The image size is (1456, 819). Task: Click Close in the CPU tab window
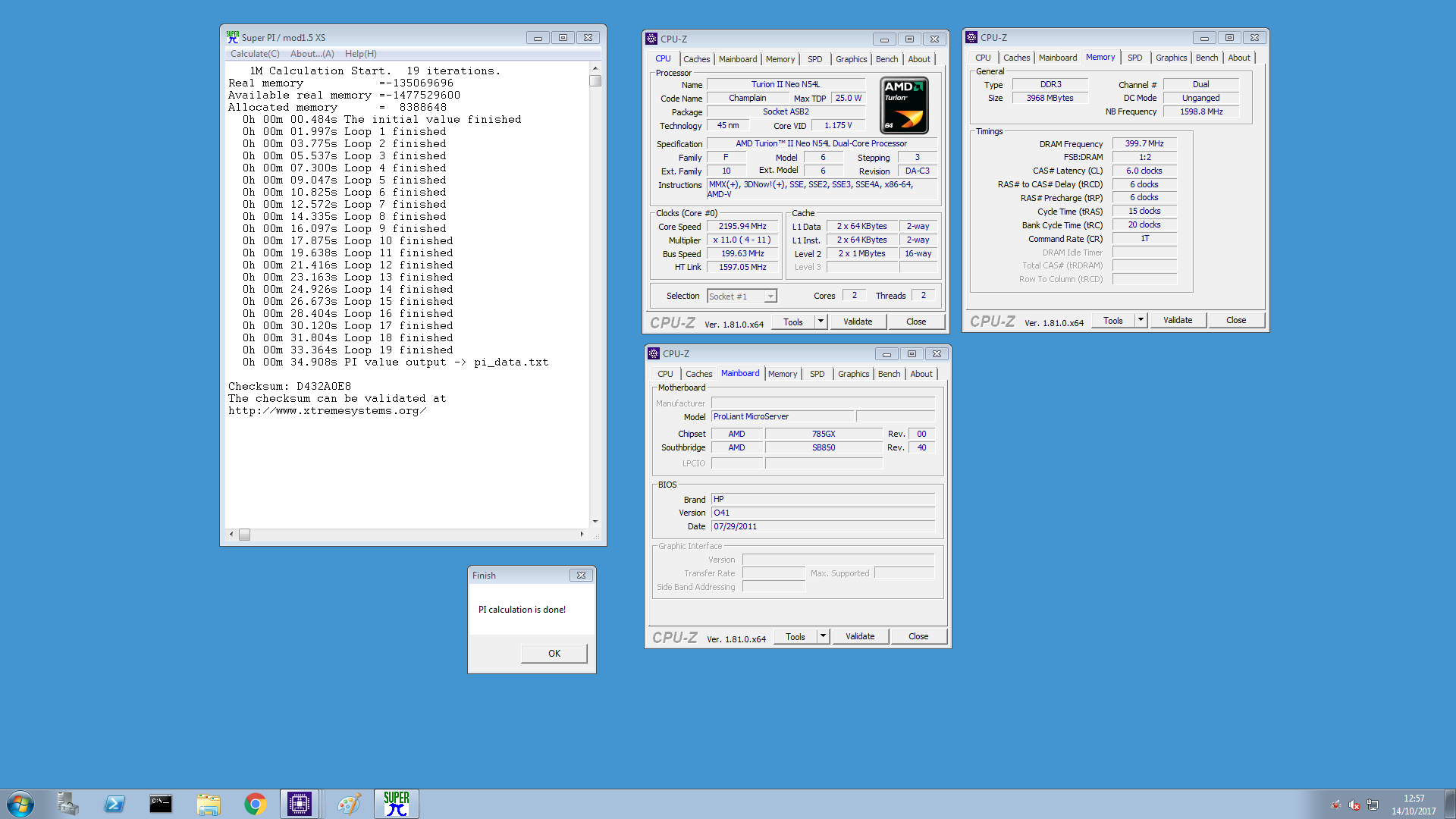pyautogui.click(x=916, y=322)
